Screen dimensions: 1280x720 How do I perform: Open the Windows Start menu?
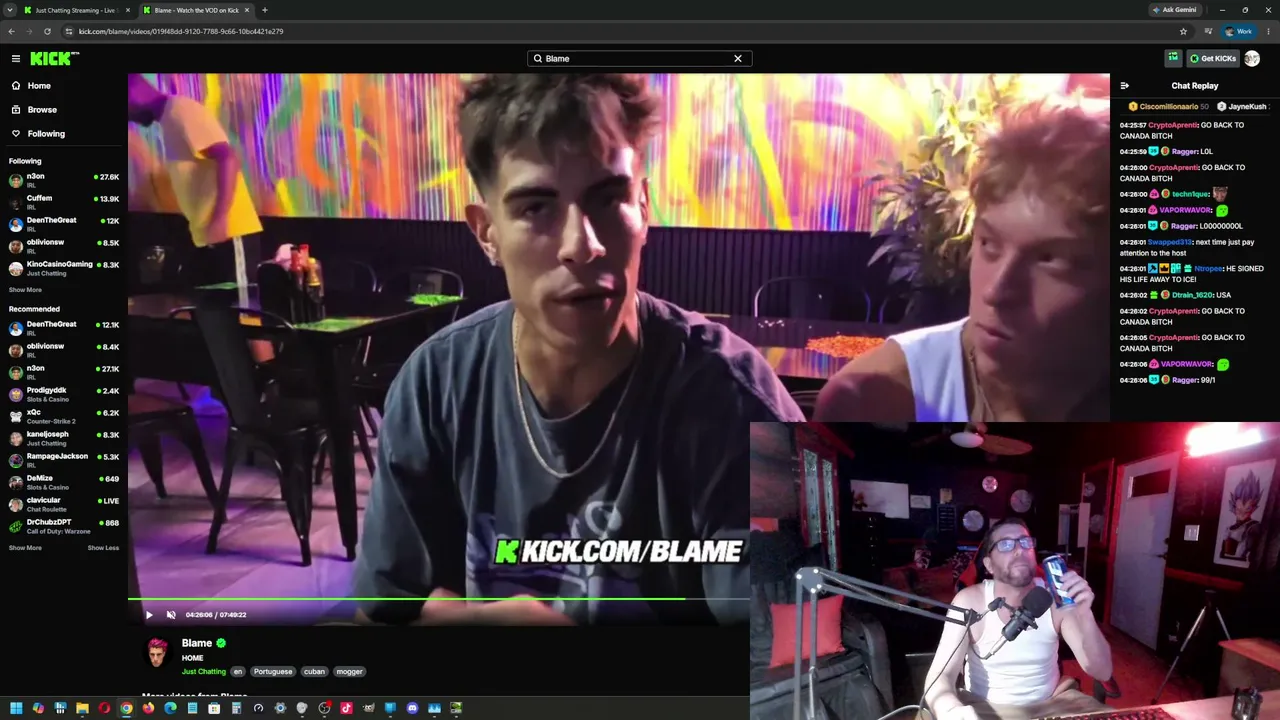pyautogui.click(x=16, y=708)
